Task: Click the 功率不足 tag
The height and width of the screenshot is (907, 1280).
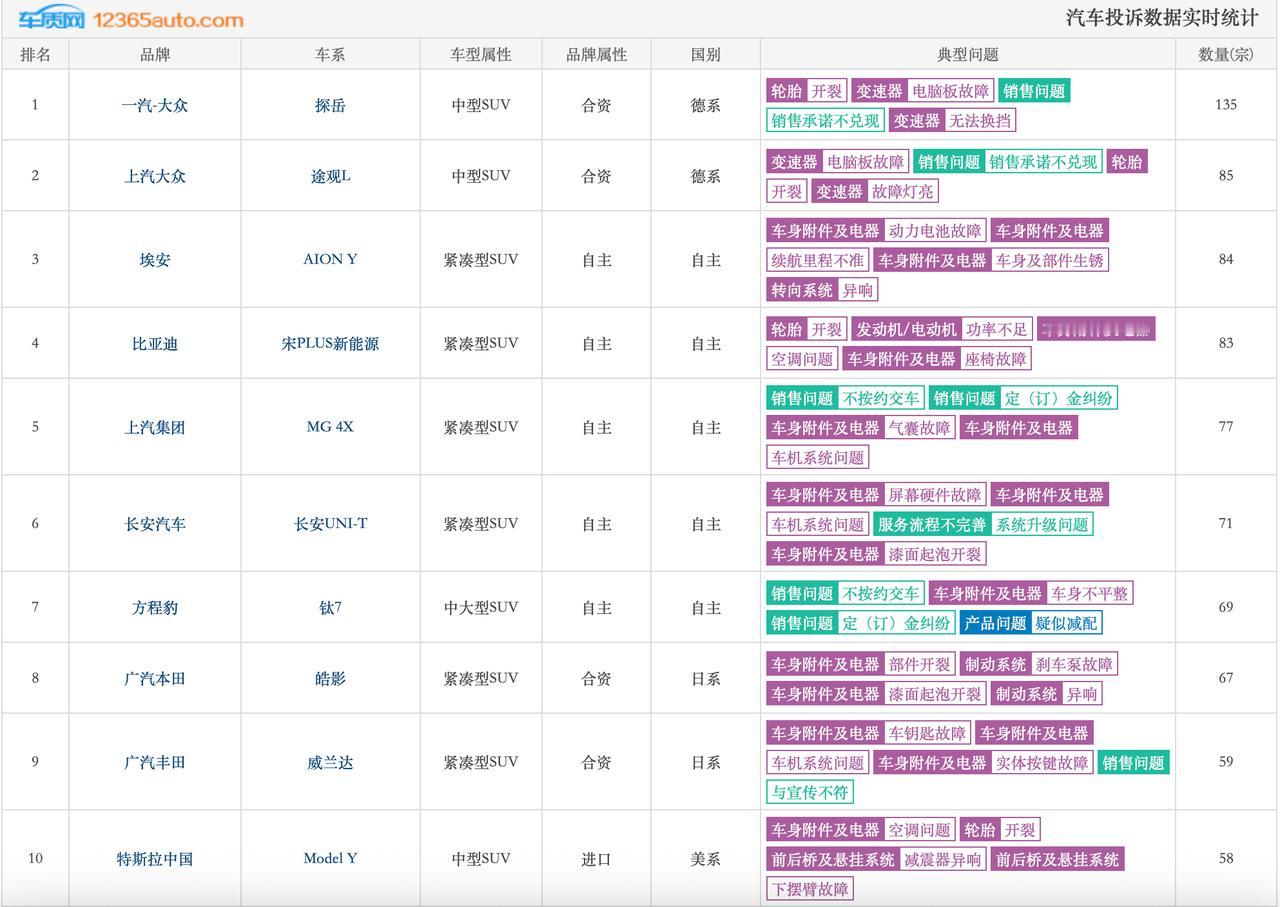Action: 997,329
